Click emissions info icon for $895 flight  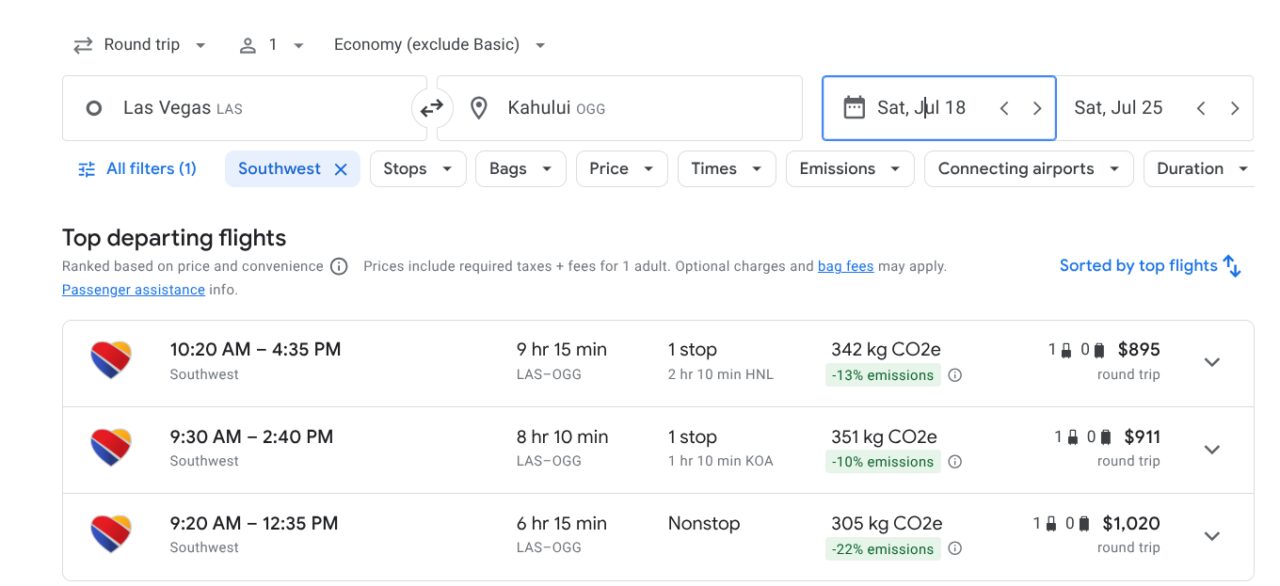(x=955, y=375)
